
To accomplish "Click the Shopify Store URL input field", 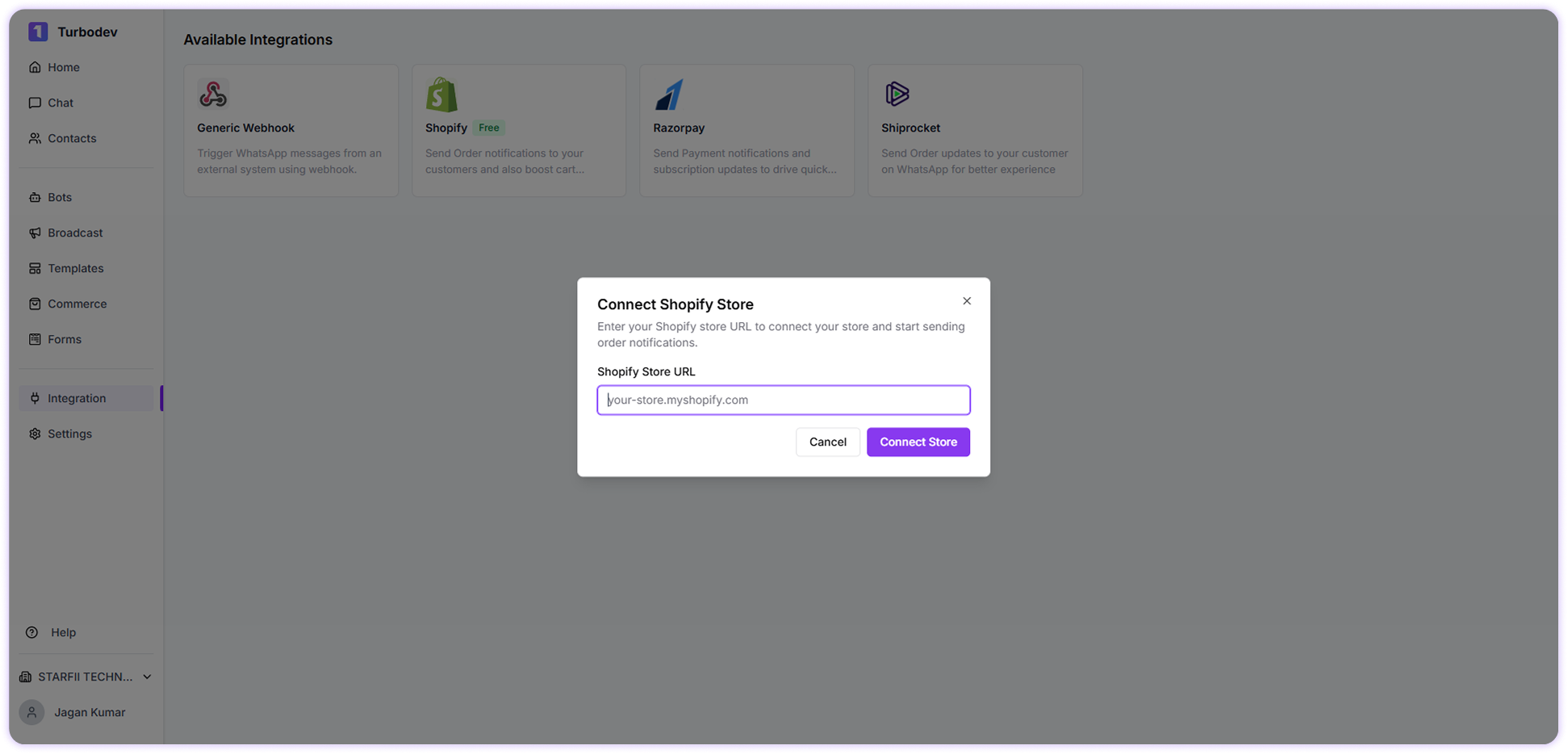I will click(782, 400).
